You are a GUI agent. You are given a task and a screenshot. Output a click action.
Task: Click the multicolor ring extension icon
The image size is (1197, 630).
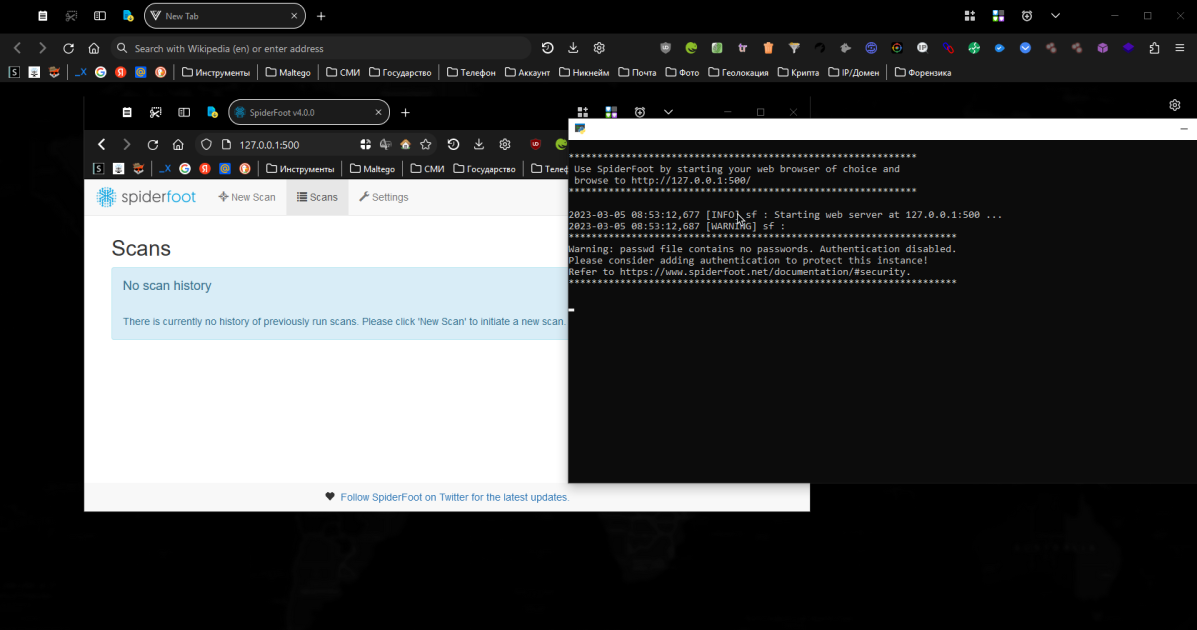tap(897, 48)
